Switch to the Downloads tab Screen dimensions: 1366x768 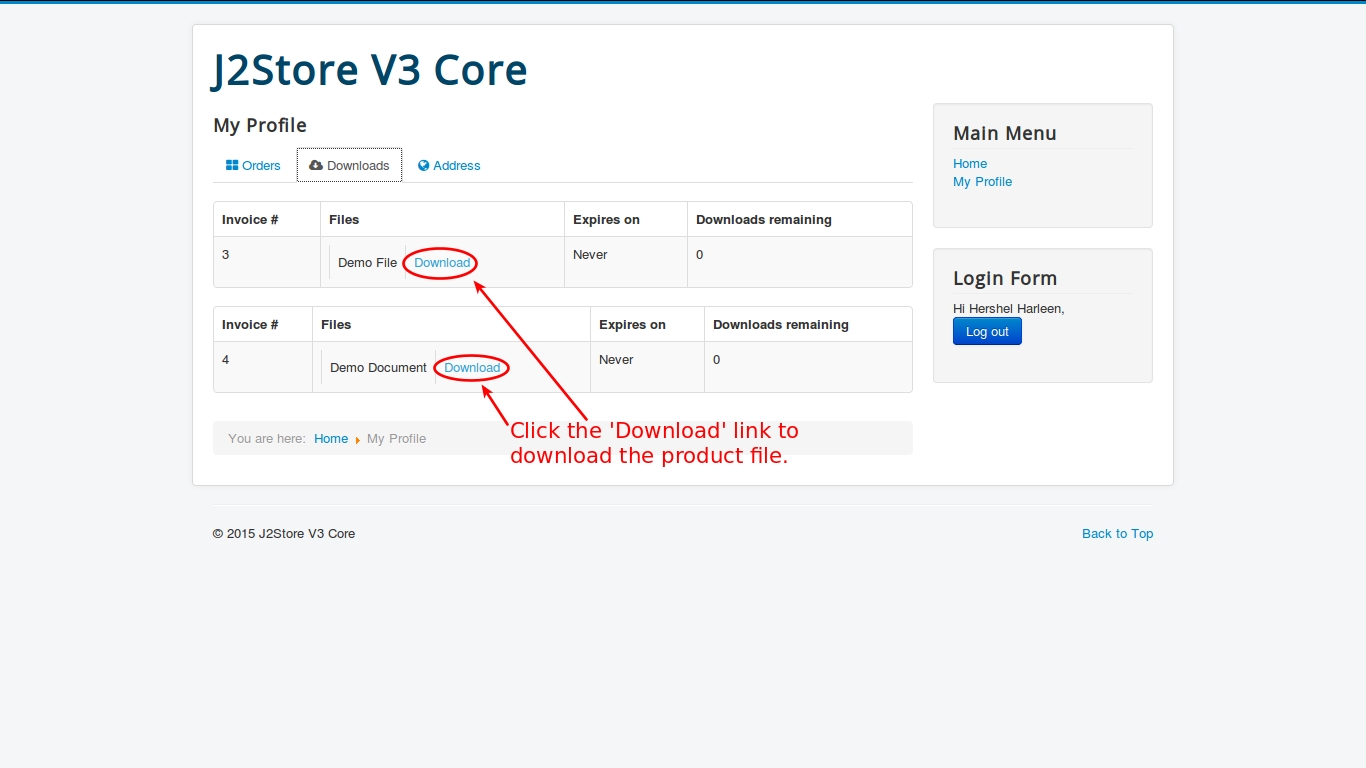click(349, 165)
